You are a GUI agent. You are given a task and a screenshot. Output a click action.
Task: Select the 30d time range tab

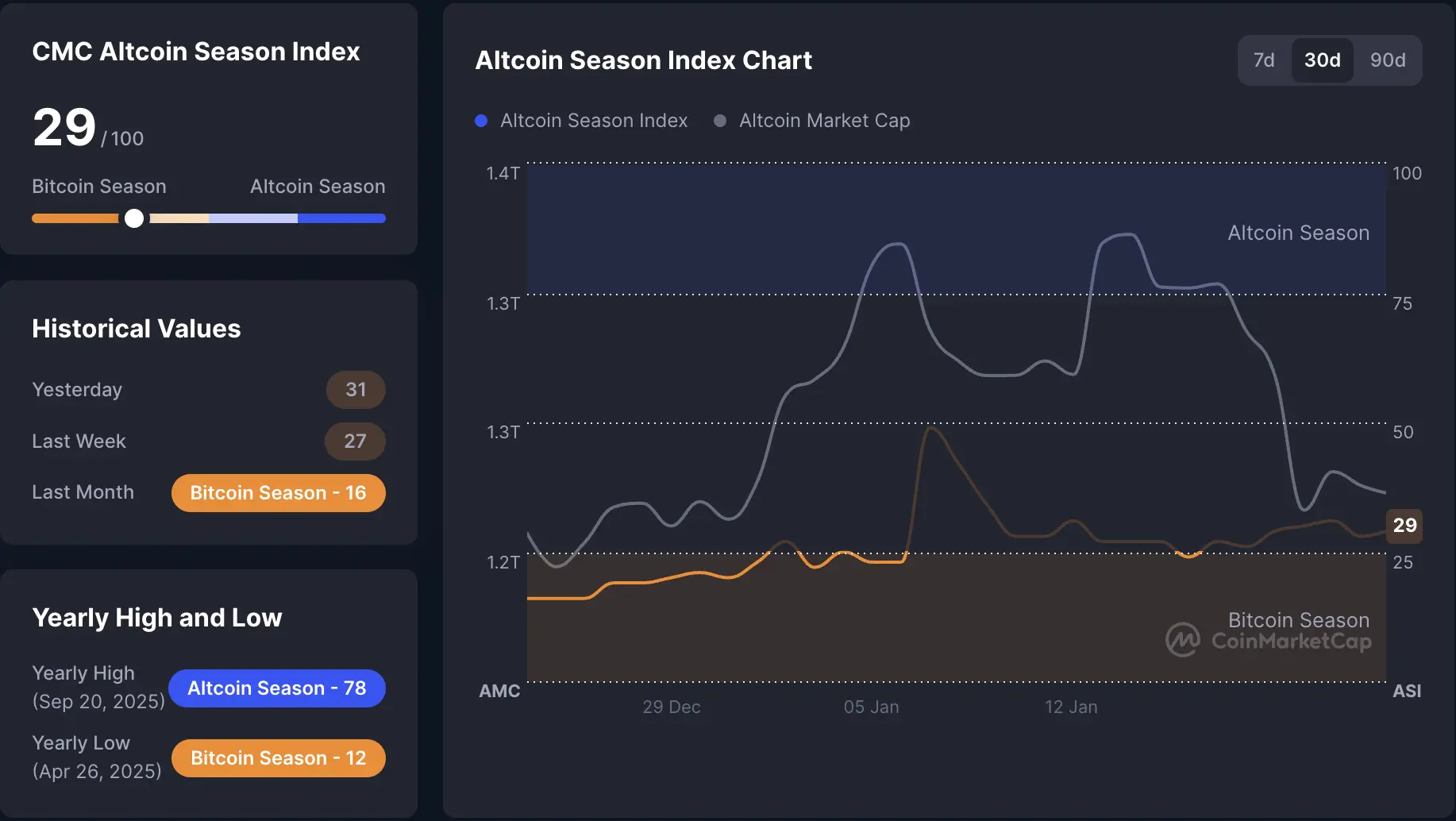point(1322,60)
